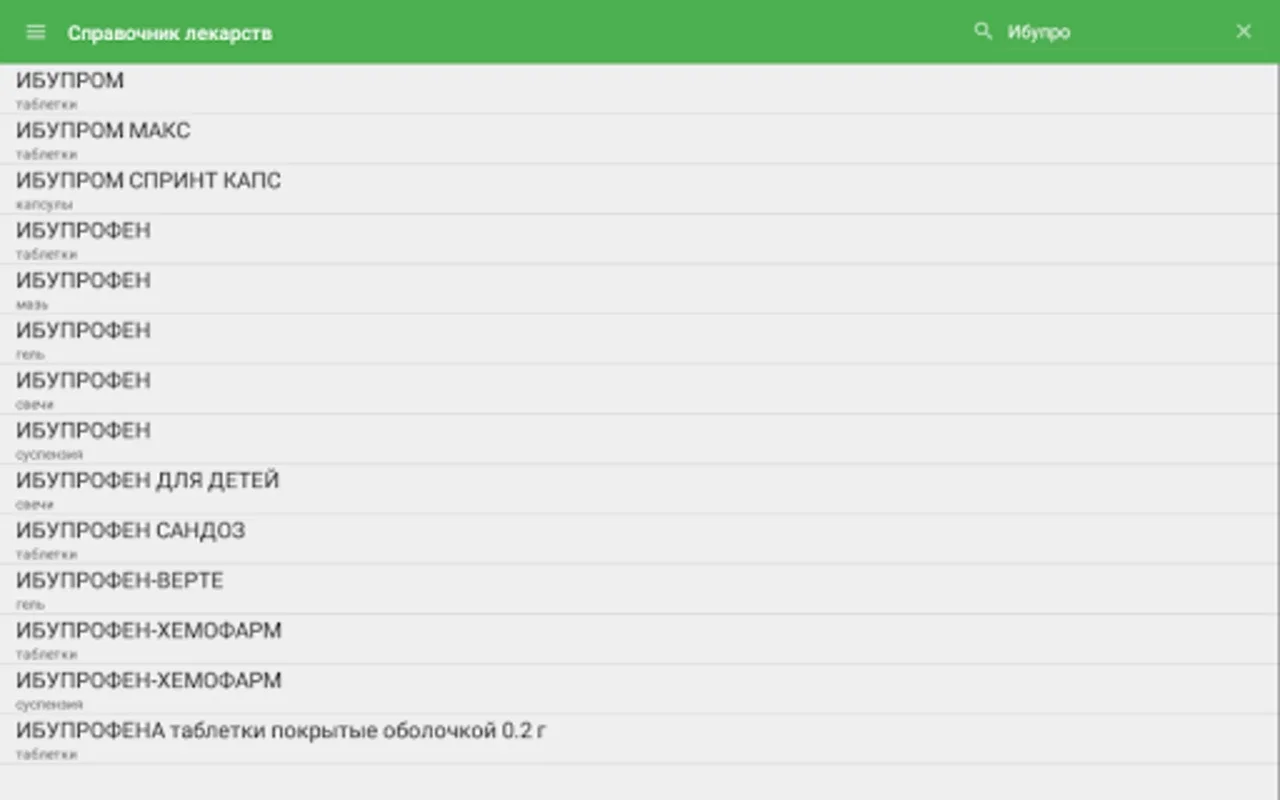
Task: Open ИБУПРОФЕН ДЛЯ ДЕТЕЙ entry
Action: pos(640,489)
